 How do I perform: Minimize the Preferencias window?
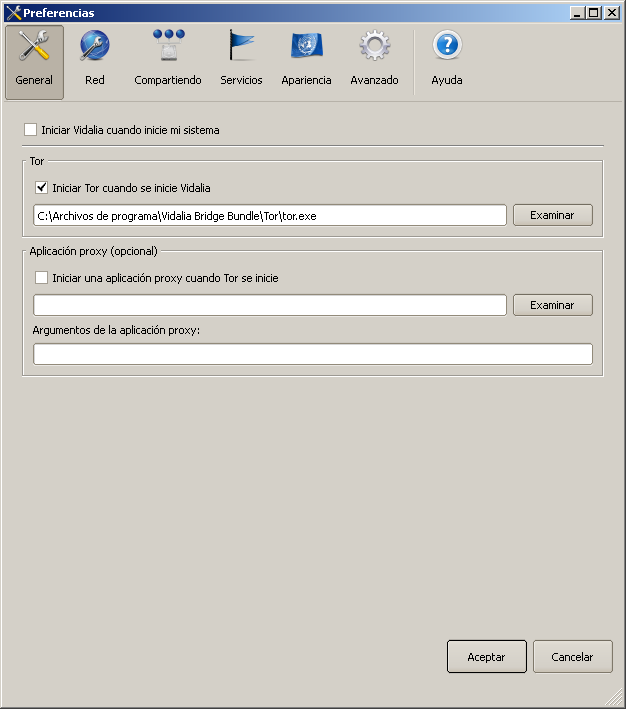click(577, 13)
